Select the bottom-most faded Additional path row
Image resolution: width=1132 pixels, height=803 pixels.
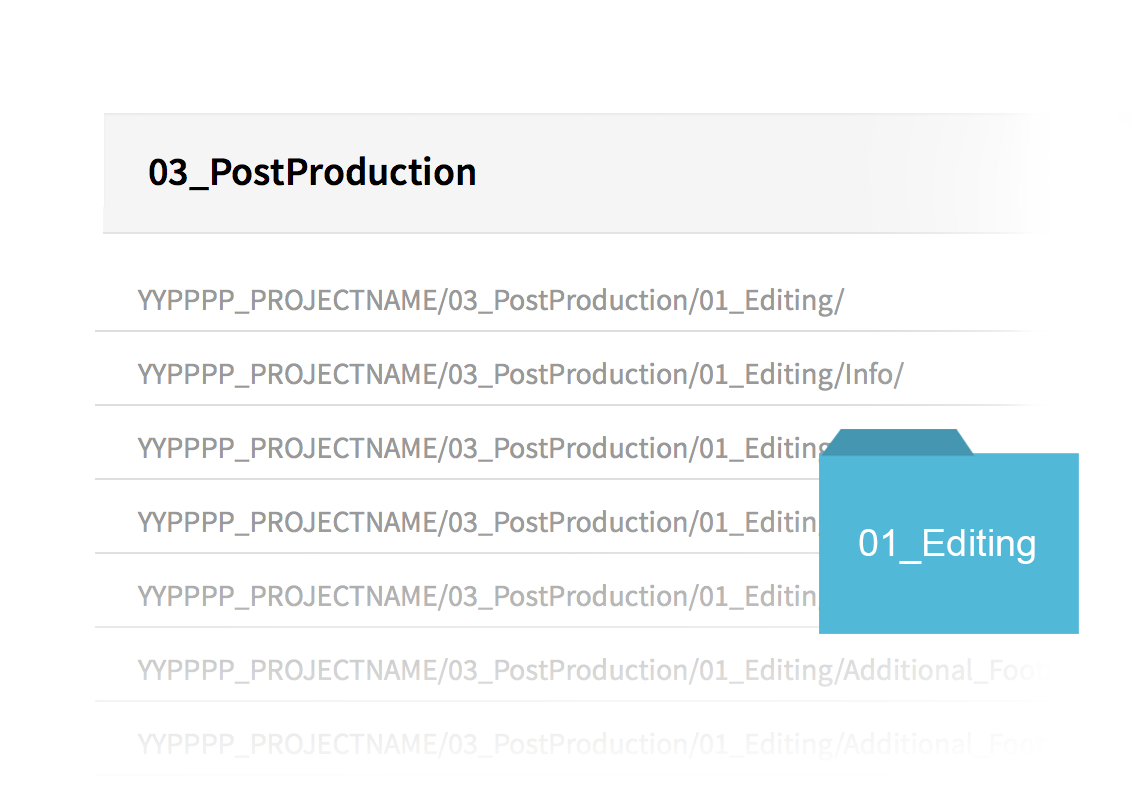[x=563, y=745]
